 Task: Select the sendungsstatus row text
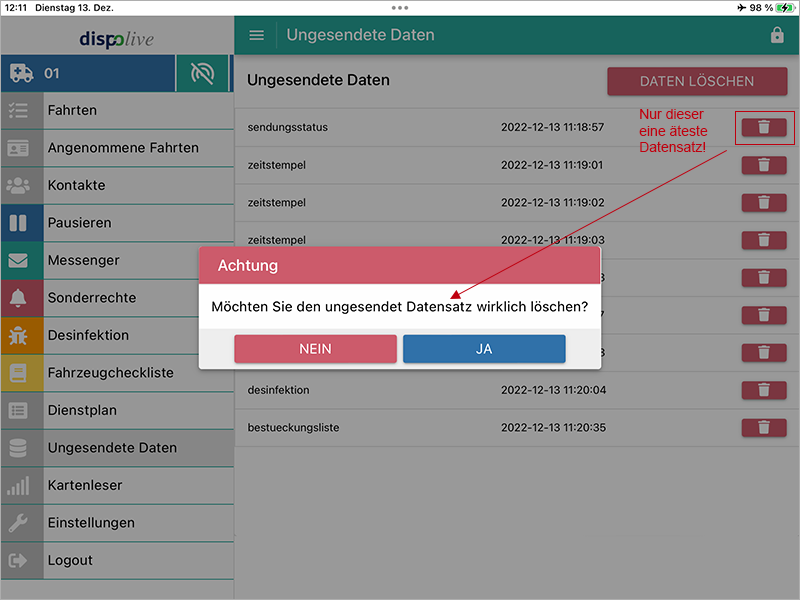click(287, 128)
